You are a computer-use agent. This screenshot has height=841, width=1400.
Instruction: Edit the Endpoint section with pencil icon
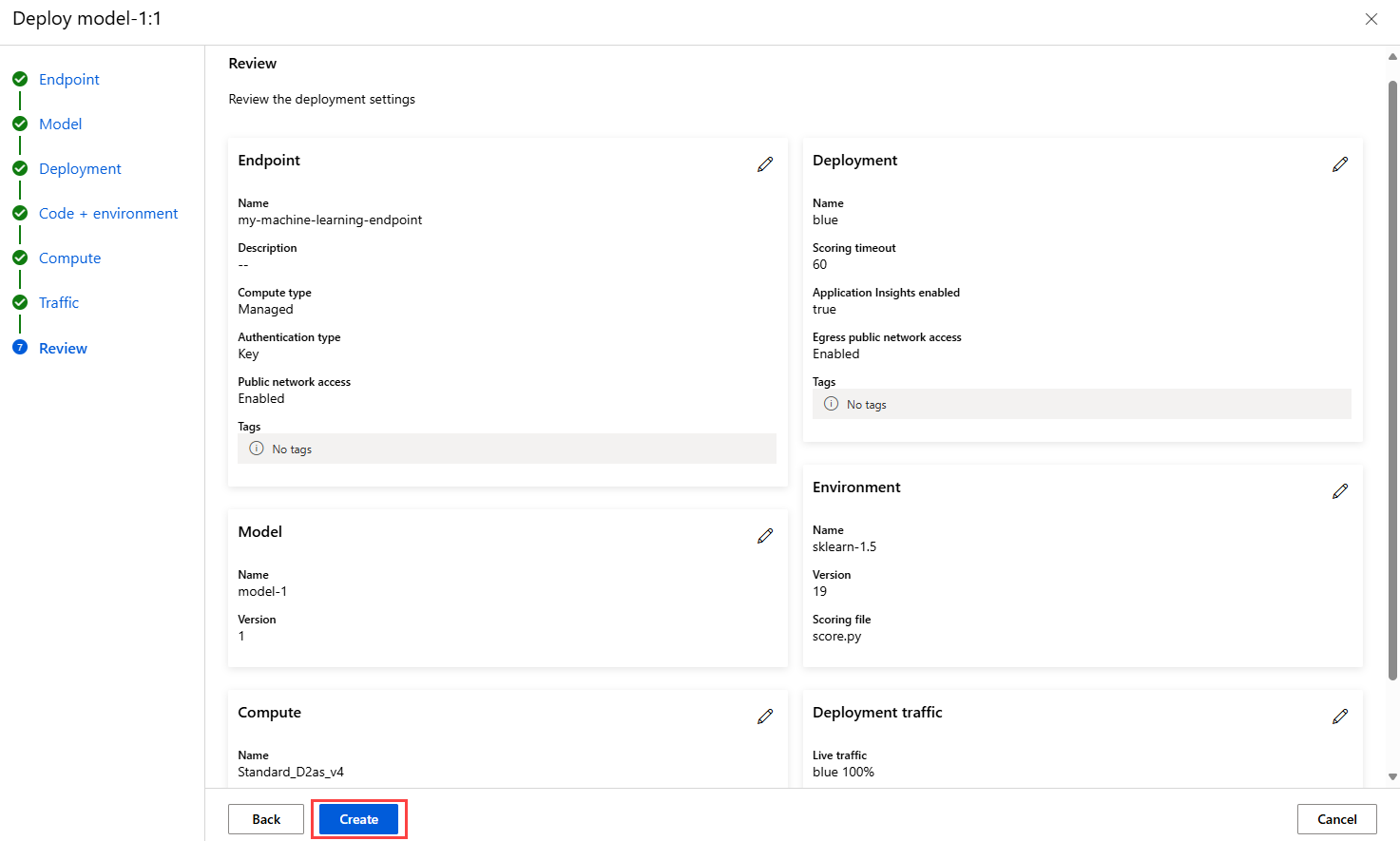(765, 164)
